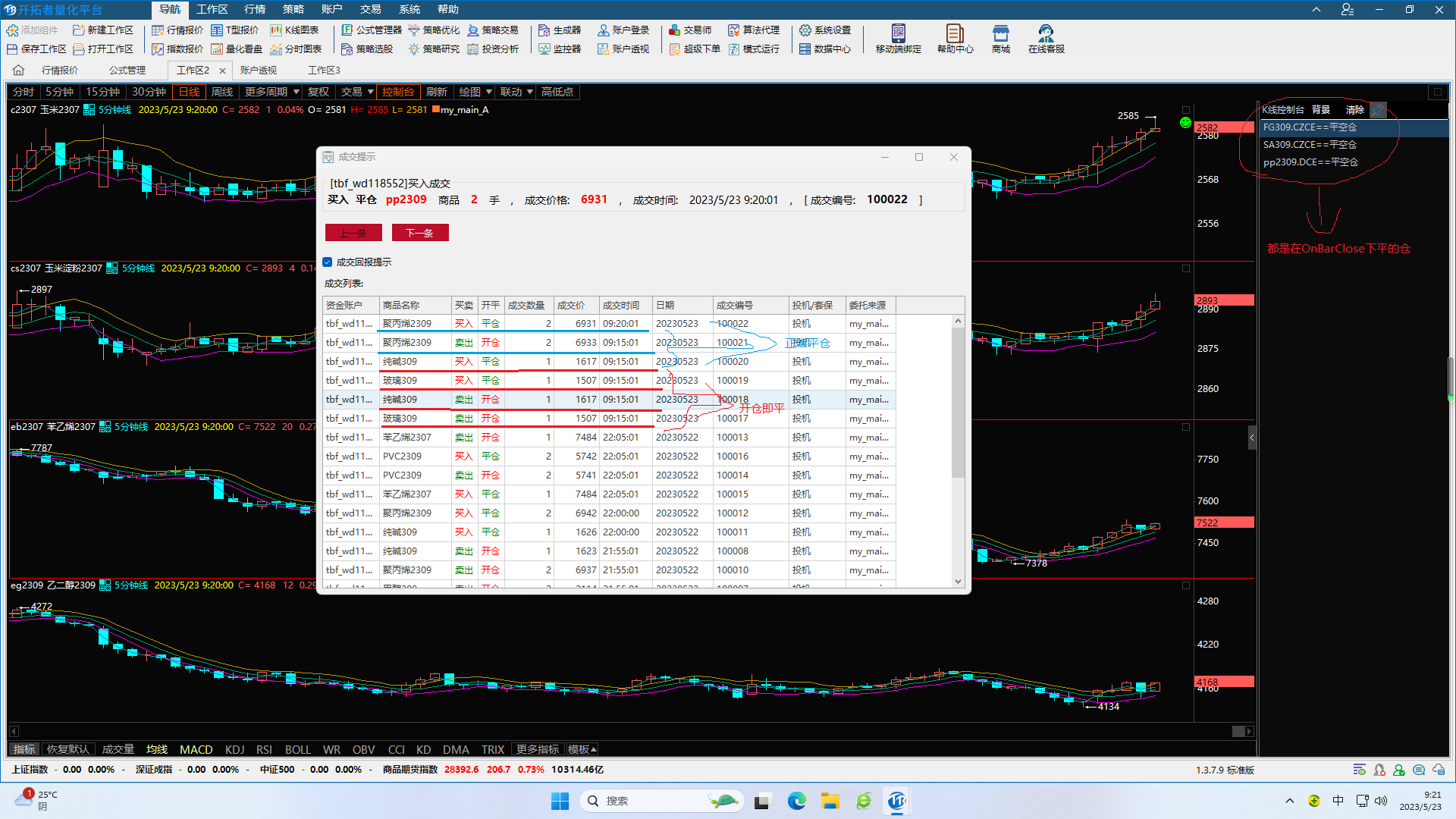Switch to the 账户透视 tab
The image size is (1456, 819).
pos(259,71)
